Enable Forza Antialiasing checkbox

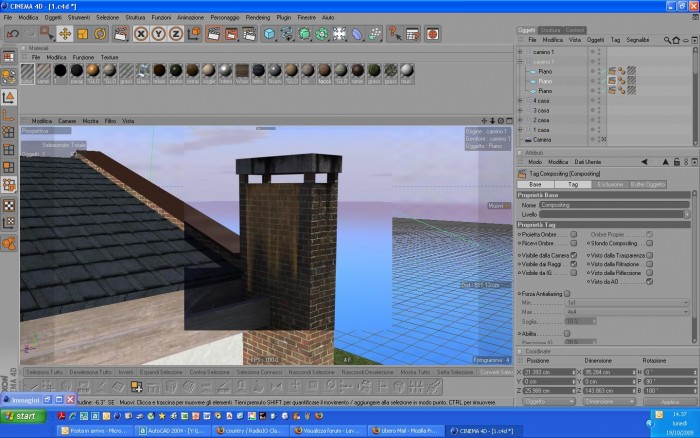click(x=567, y=294)
